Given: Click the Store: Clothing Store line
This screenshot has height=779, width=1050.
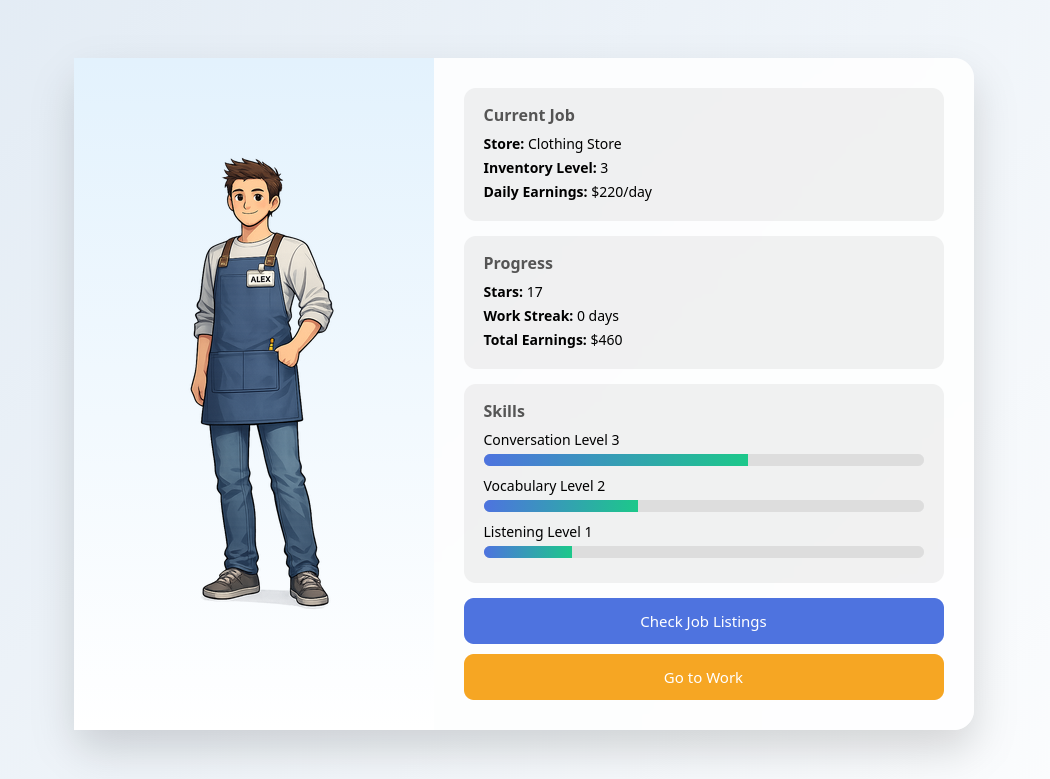Looking at the screenshot, I should click(552, 144).
